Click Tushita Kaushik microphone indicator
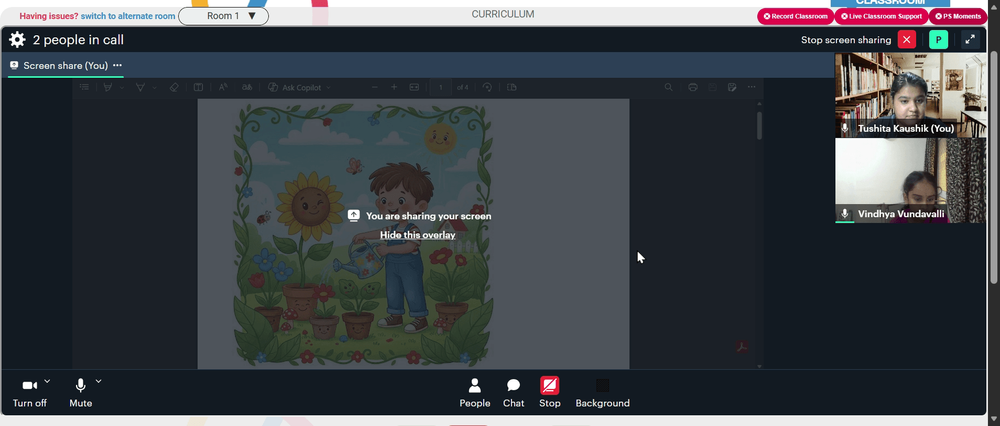 click(x=845, y=128)
